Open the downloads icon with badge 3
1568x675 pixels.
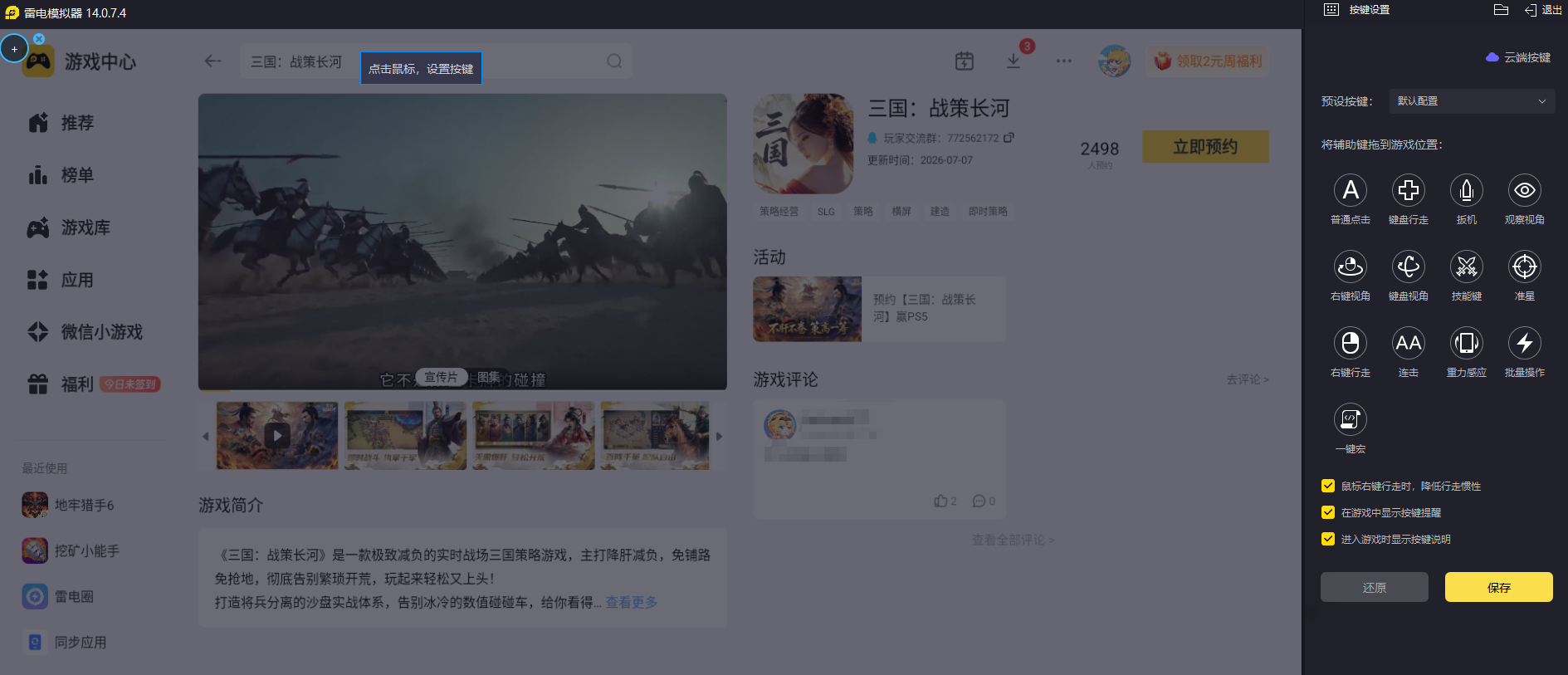[1014, 61]
